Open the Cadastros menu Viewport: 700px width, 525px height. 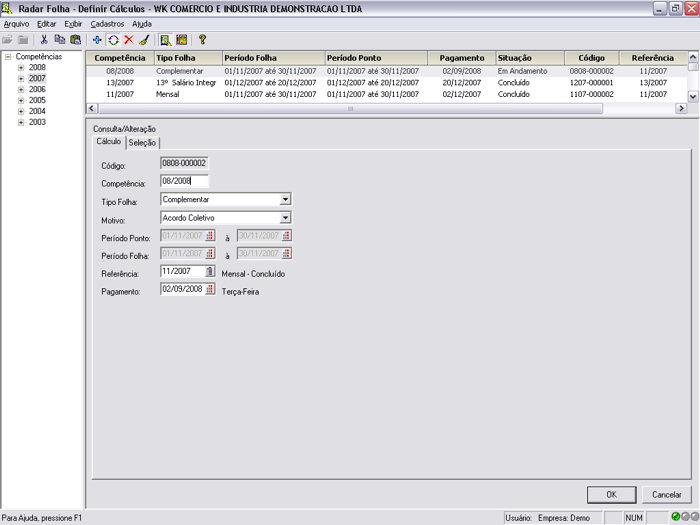pyautogui.click(x=107, y=23)
